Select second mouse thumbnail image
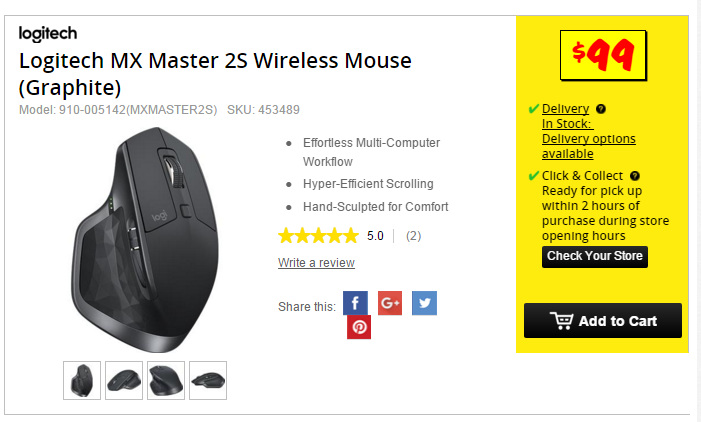The image size is (701, 422). (124, 380)
